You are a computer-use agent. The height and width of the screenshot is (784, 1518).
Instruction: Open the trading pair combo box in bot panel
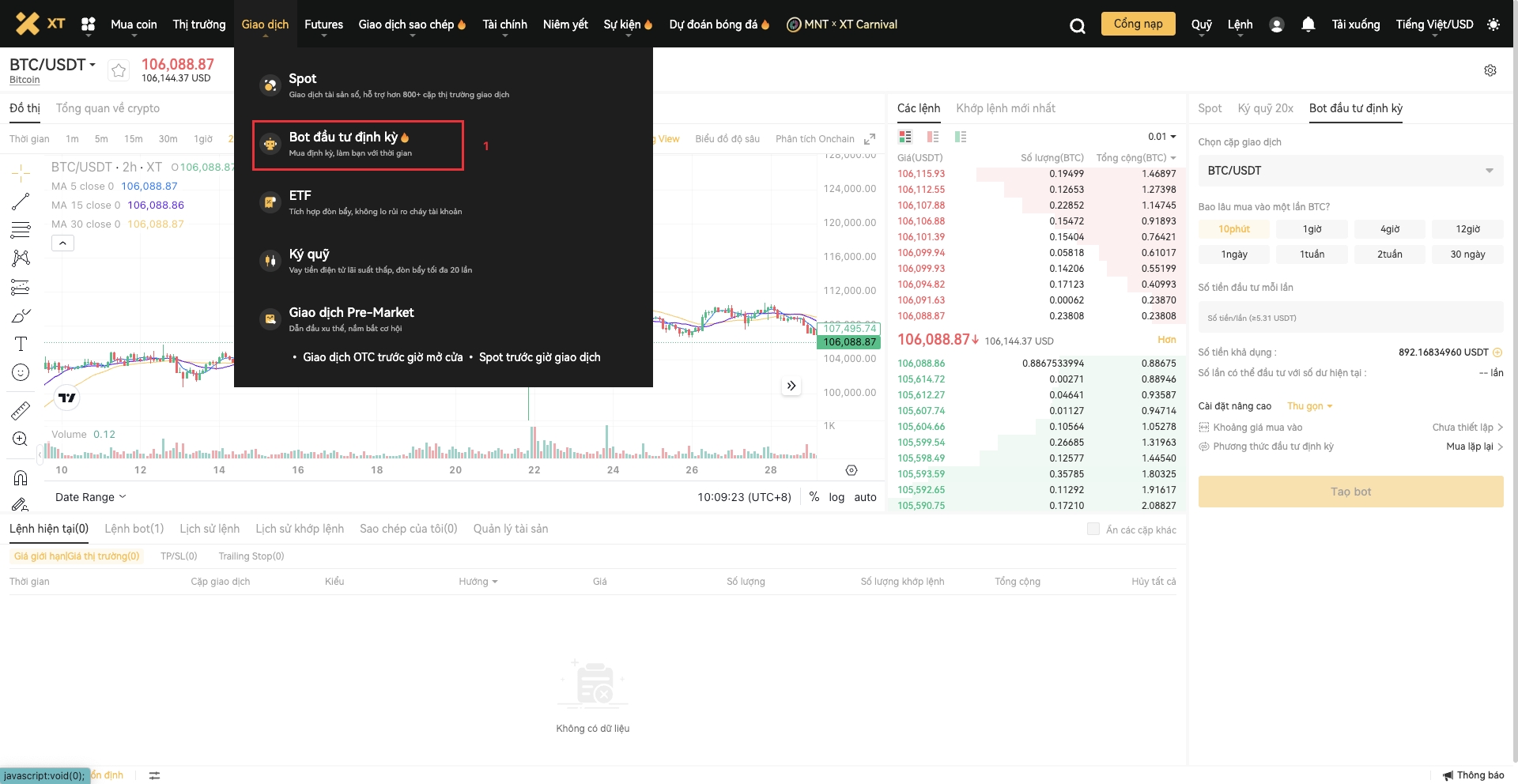[x=1351, y=171]
